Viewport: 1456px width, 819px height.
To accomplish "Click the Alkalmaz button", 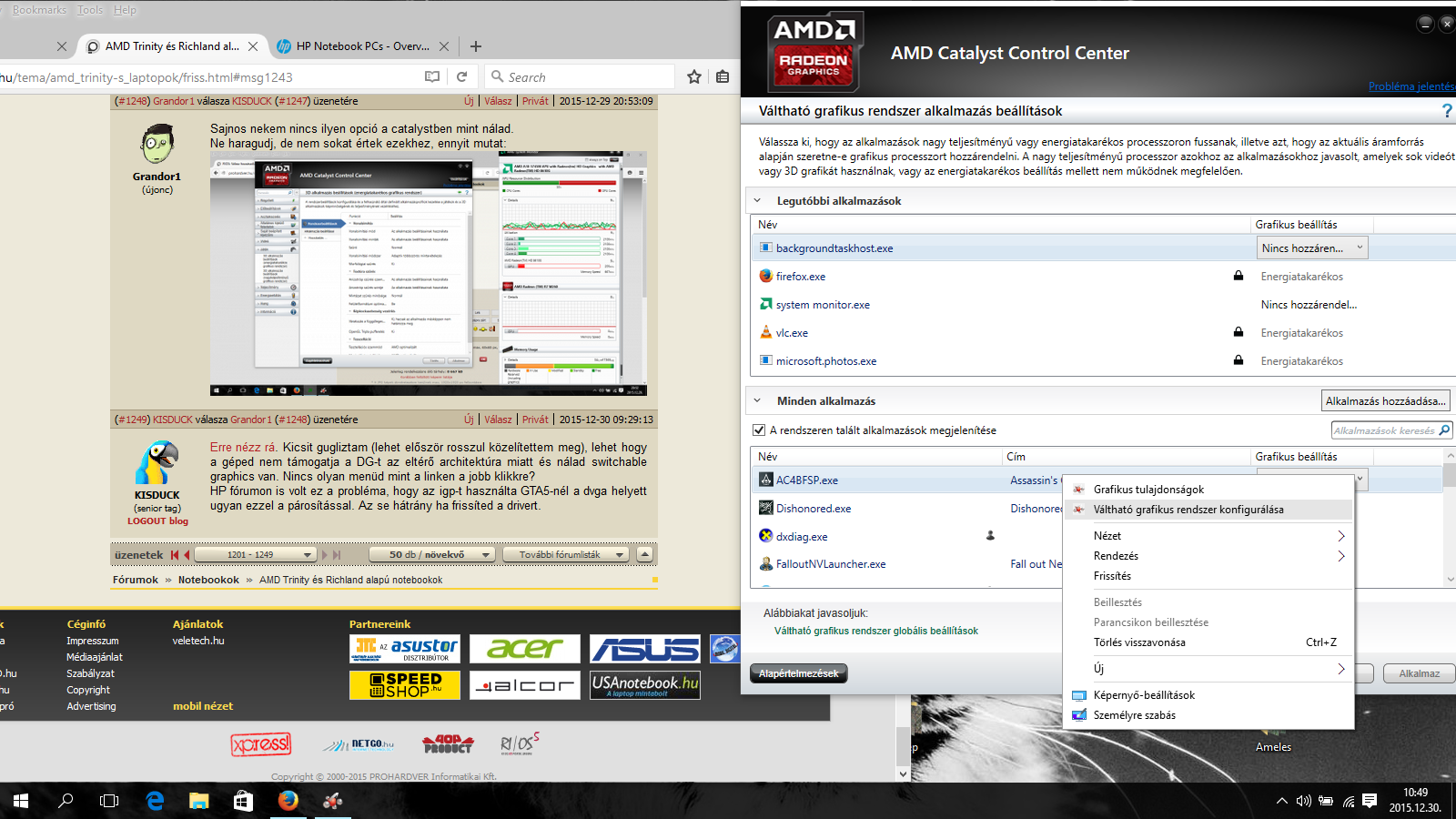I will pyautogui.click(x=1419, y=673).
